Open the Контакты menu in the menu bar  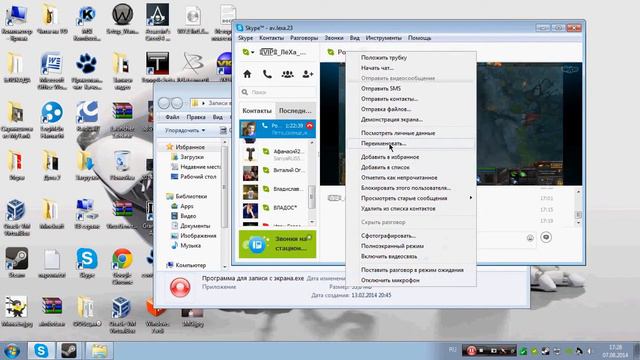pos(271,38)
